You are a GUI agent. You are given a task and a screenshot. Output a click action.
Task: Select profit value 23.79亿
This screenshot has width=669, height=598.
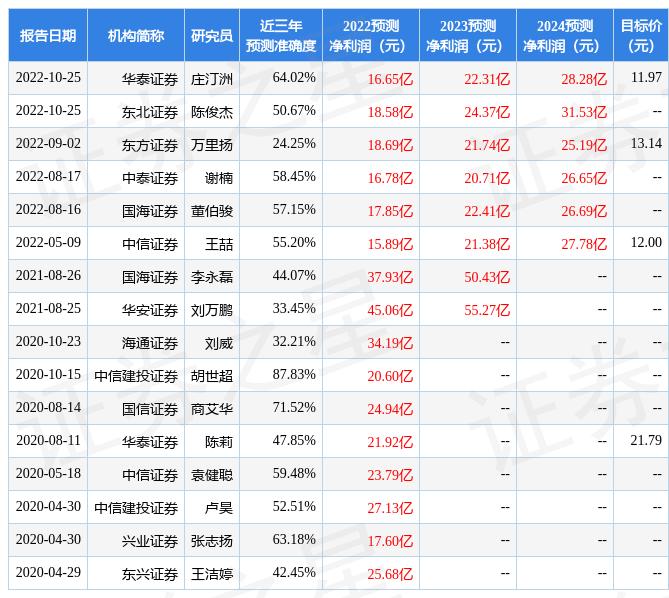pyautogui.click(x=390, y=475)
